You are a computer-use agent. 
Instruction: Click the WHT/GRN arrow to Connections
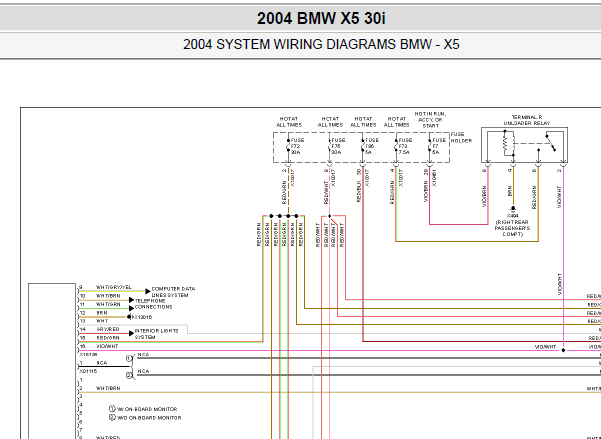click(x=131, y=308)
